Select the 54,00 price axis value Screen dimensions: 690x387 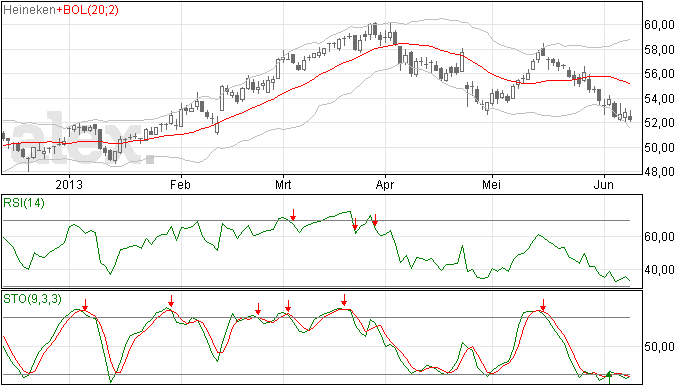coord(660,98)
